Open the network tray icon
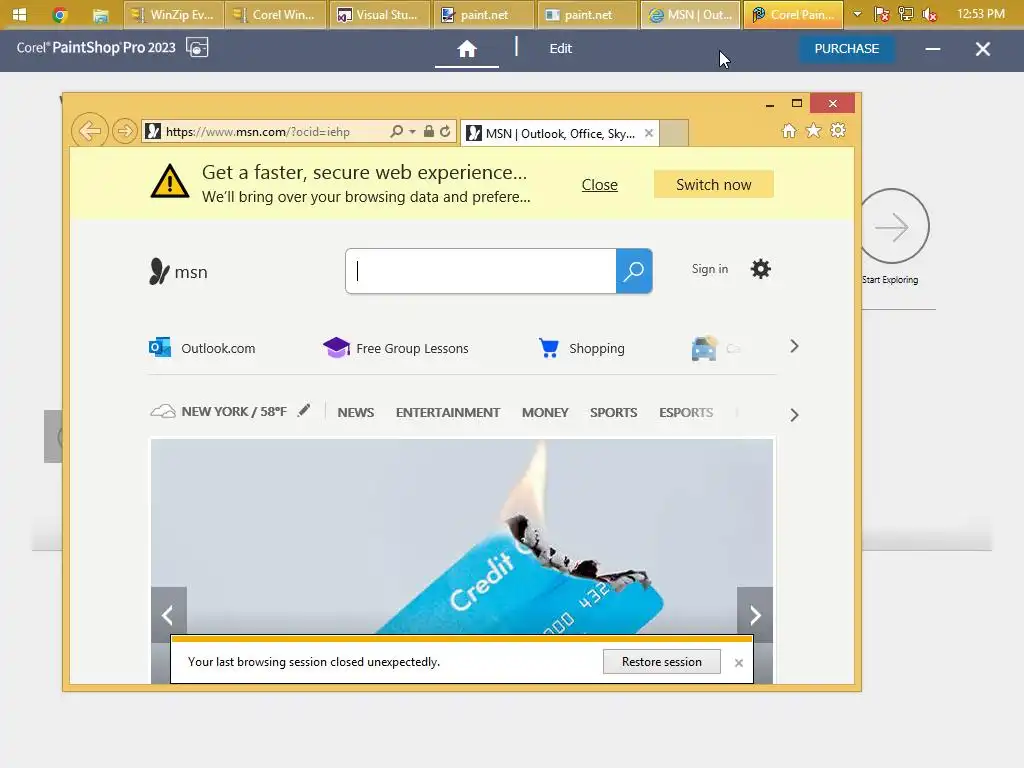 906,14
